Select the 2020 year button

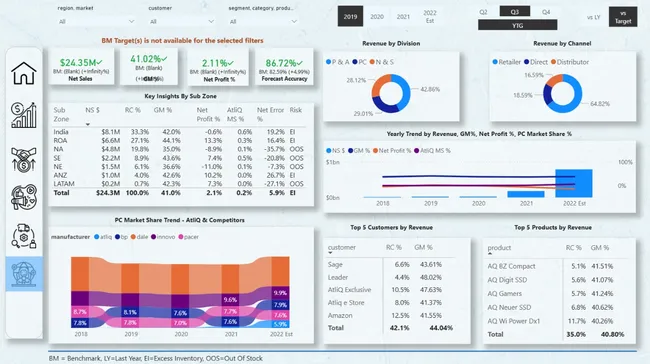(377, 17)
